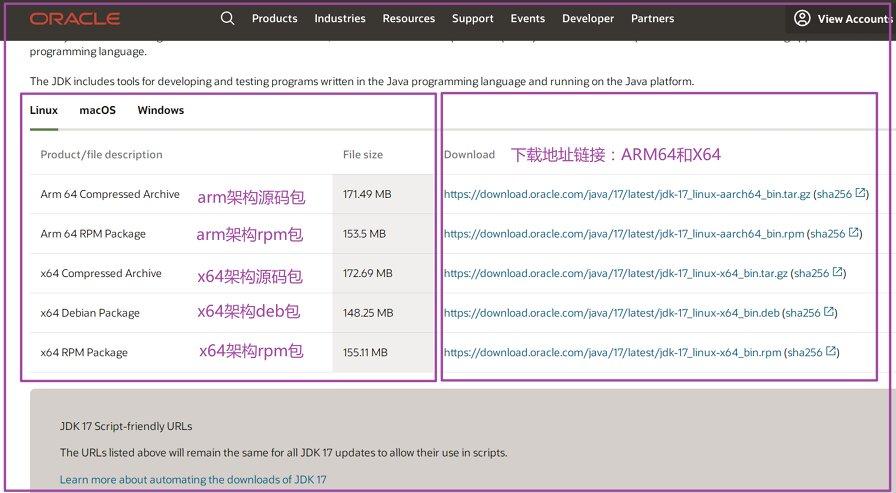The height and width of the screenshot is (493, 896).
Task: Select the Linux tab
Action: coord(44,110)
